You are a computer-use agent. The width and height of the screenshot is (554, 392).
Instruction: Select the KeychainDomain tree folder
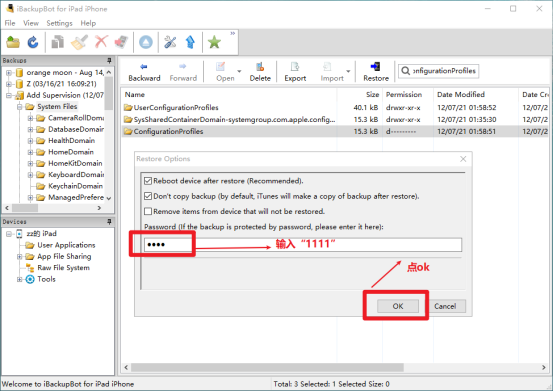(x=75, y=186)
